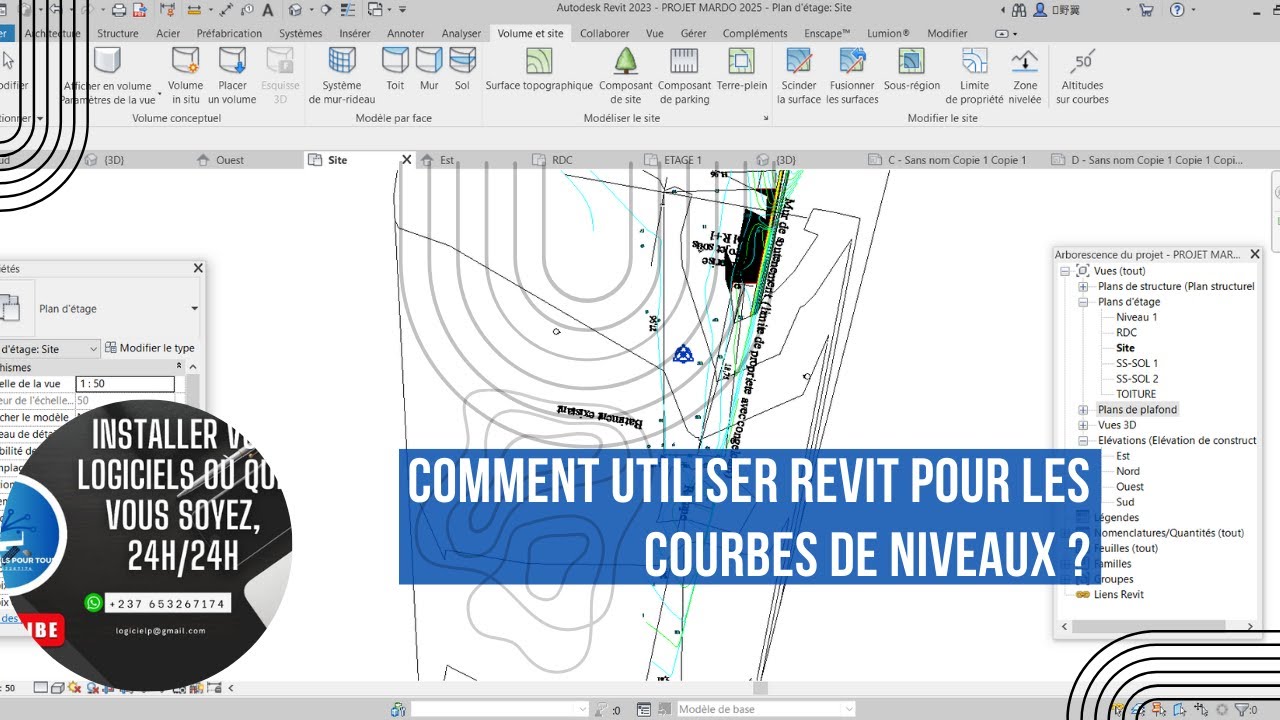The width and height of the screenshot is (1280, 720).
Task: Click the Volume in situ tool
Action: click(186, 76)
